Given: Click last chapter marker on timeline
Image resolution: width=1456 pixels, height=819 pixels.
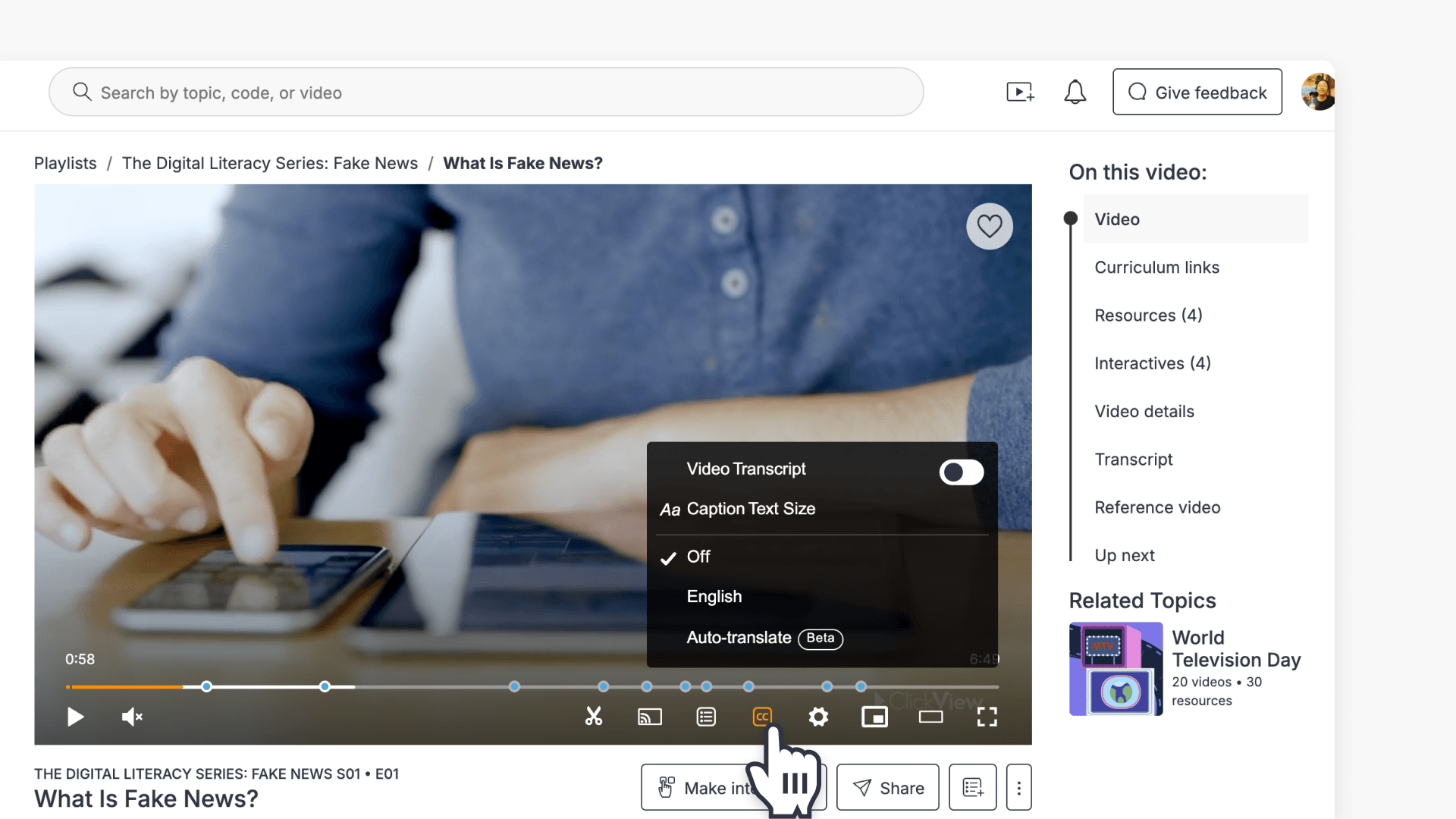Looking at the screenshot, I should 861,686.
